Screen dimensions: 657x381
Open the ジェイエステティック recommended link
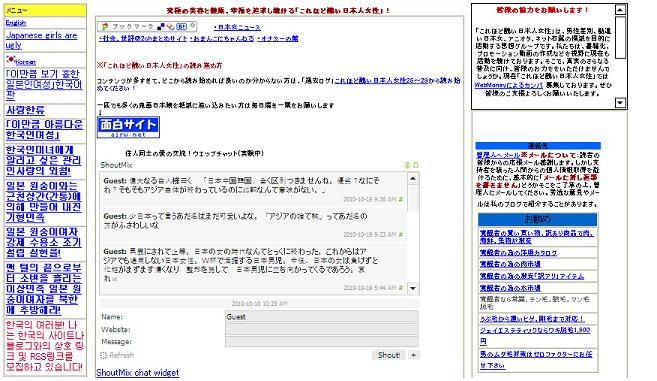pos(535,335)
